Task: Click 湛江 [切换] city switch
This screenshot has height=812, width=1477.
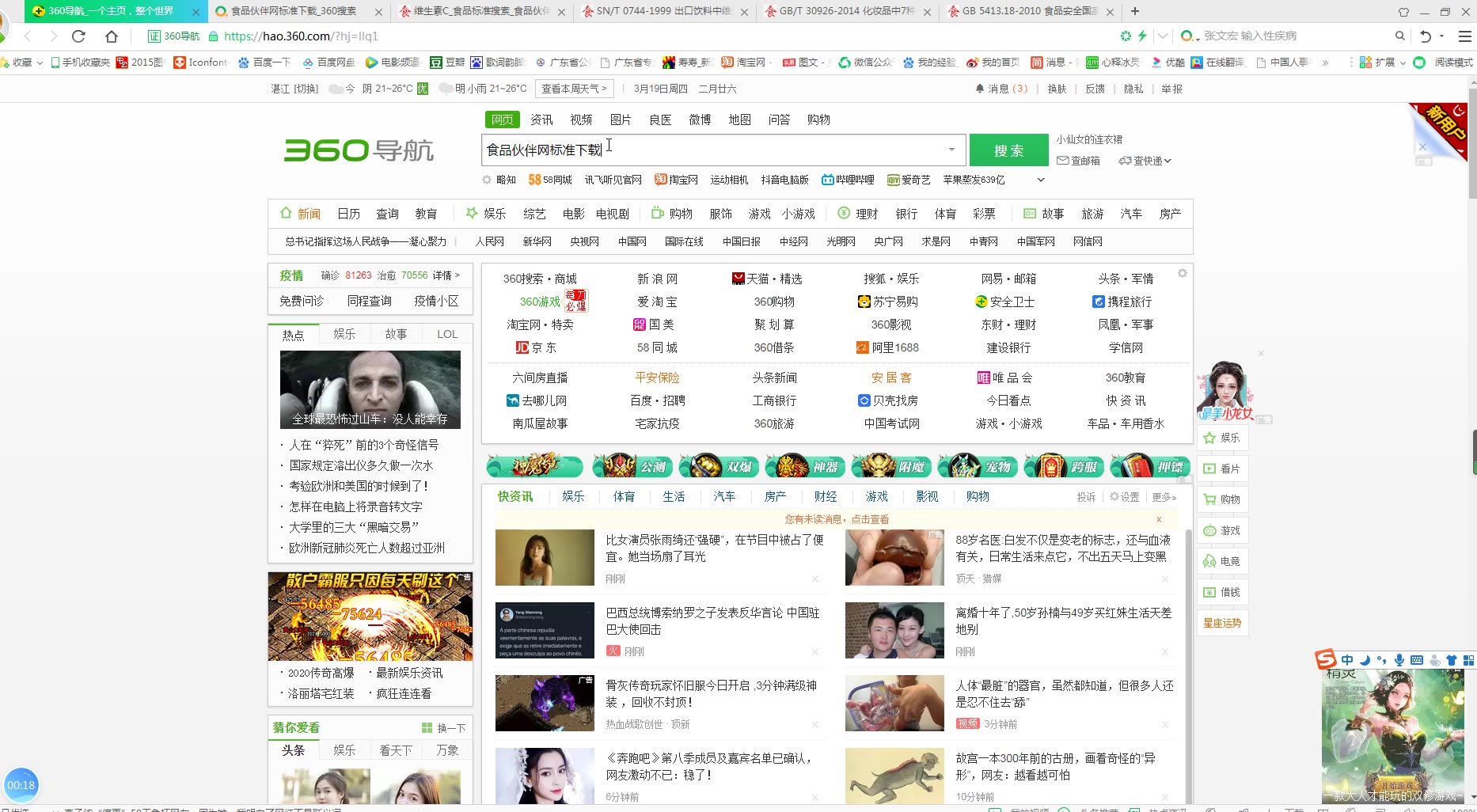Action: coord(294,89)
